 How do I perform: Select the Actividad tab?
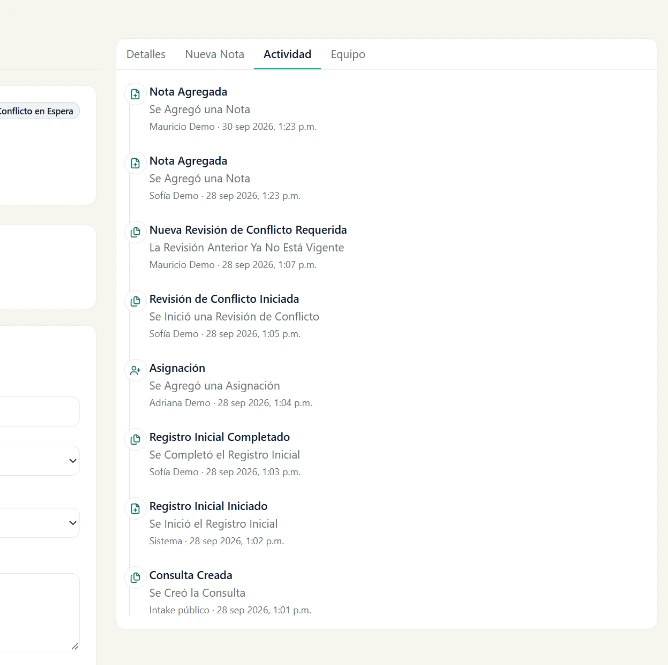(287, 54)
